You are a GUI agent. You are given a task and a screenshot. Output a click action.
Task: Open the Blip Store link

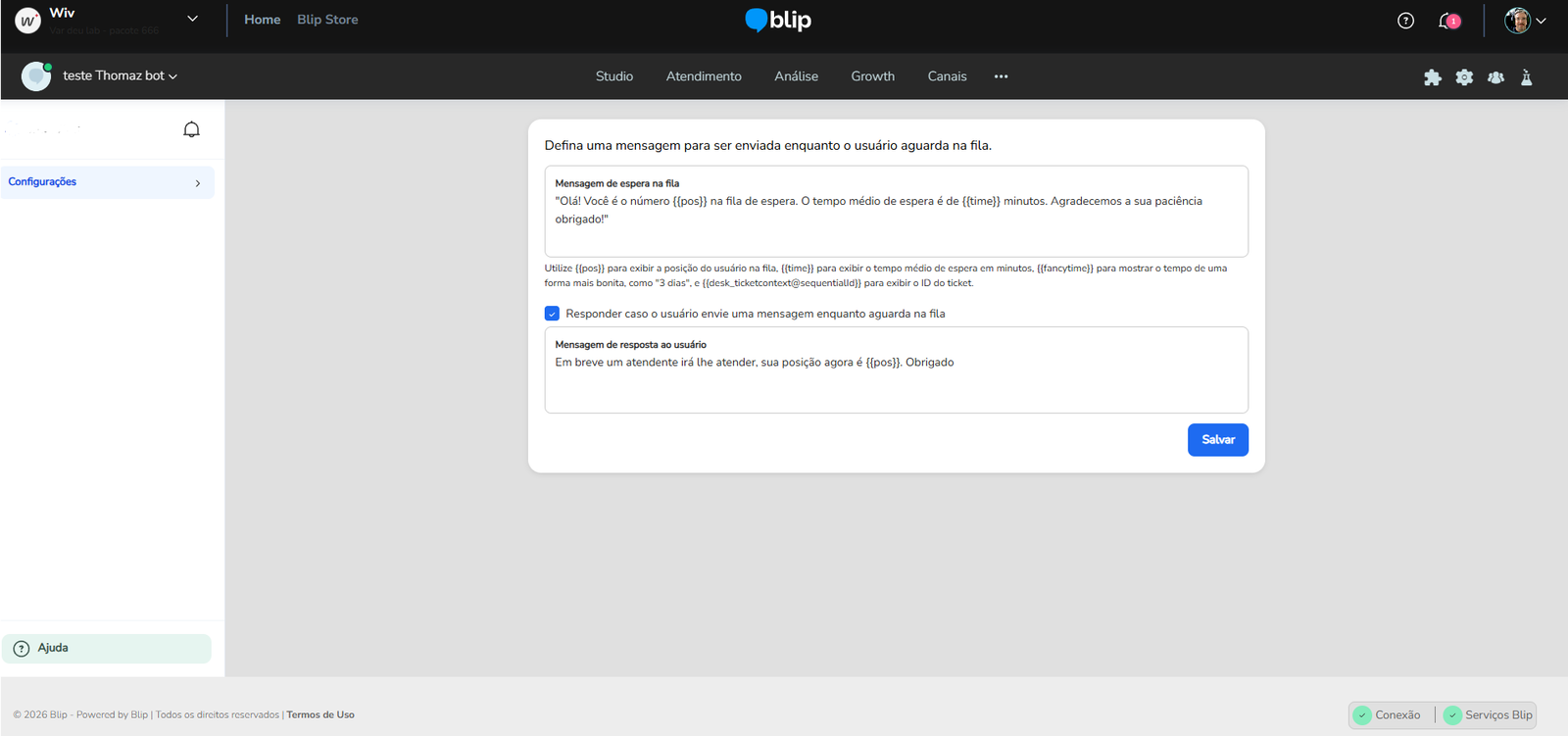(x=327, y=20)
